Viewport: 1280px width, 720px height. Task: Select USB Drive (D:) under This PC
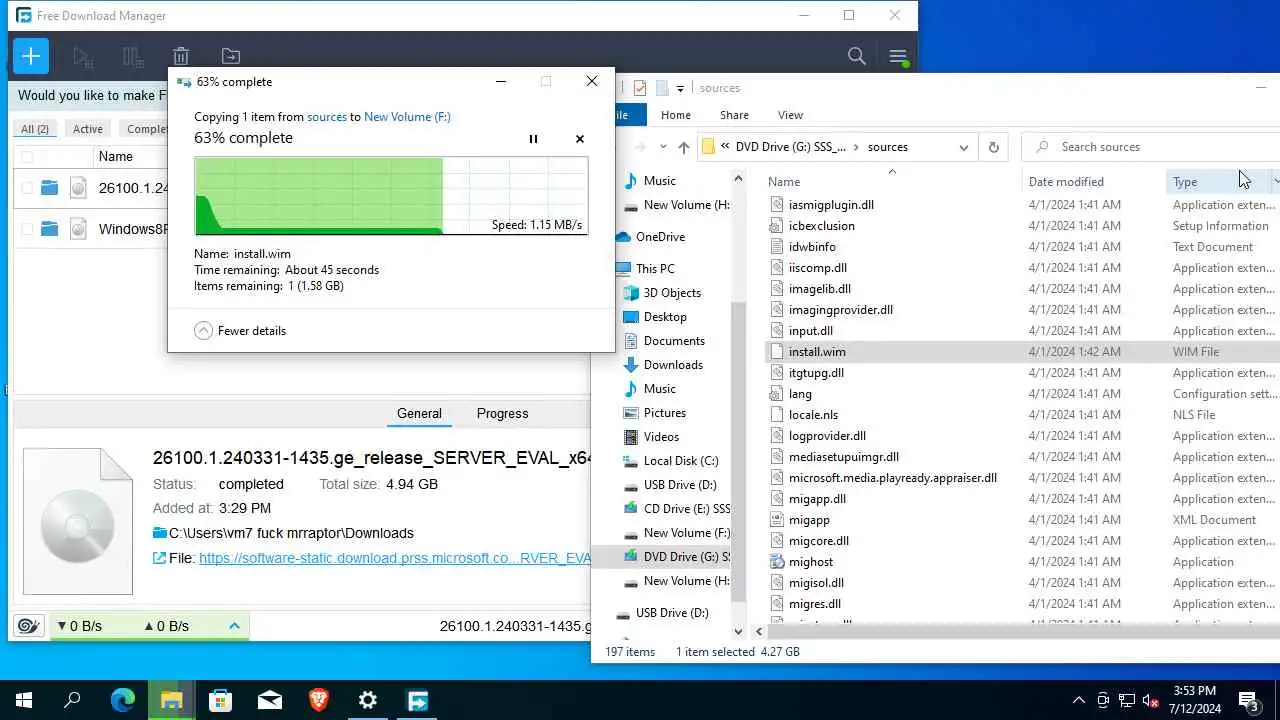coord(680,485)
